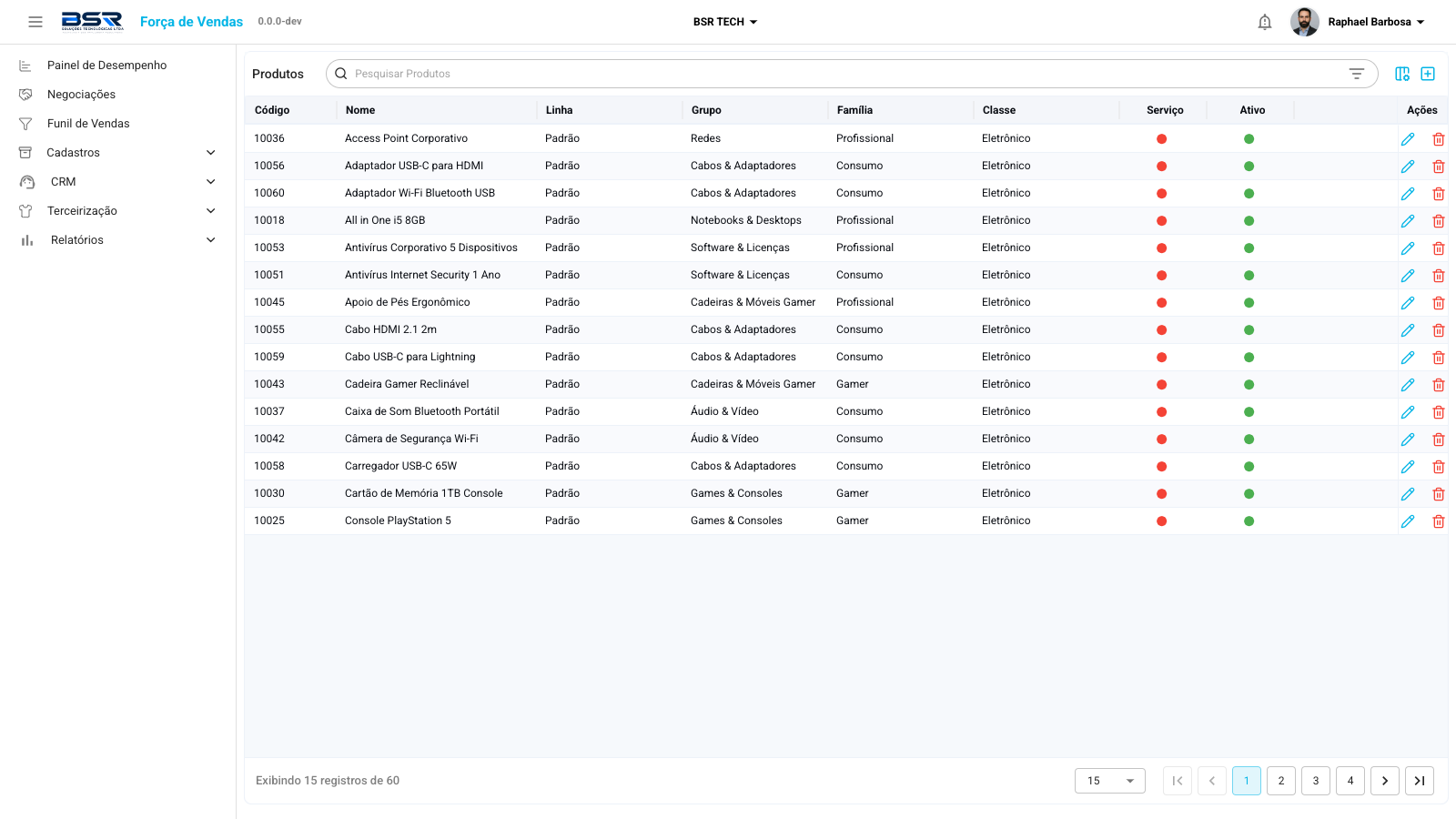Expand the Cadastros sidebar section
The height and width of the screenshot is (819, 1456).
pos(118,153)
